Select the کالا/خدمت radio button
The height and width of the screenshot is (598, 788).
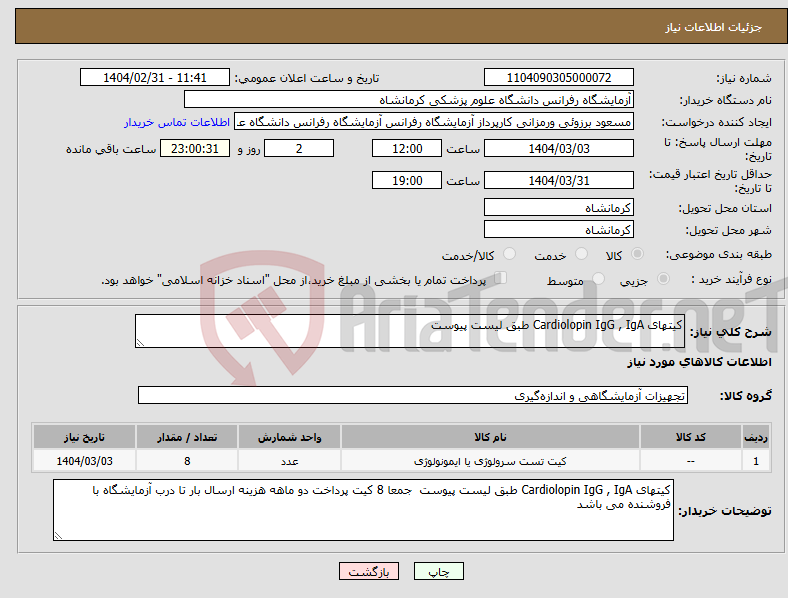(x=509, y=254)
